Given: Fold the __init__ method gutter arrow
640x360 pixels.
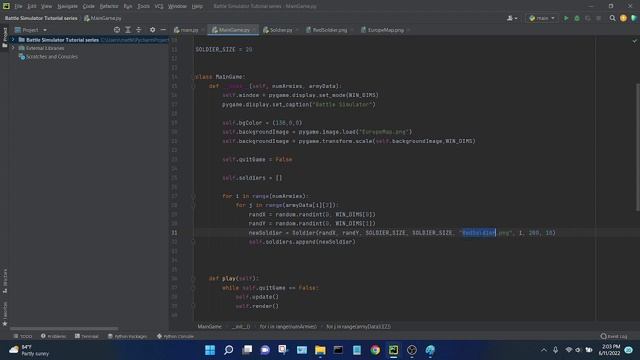Looking at the screenshot, I should click(194, 86).
